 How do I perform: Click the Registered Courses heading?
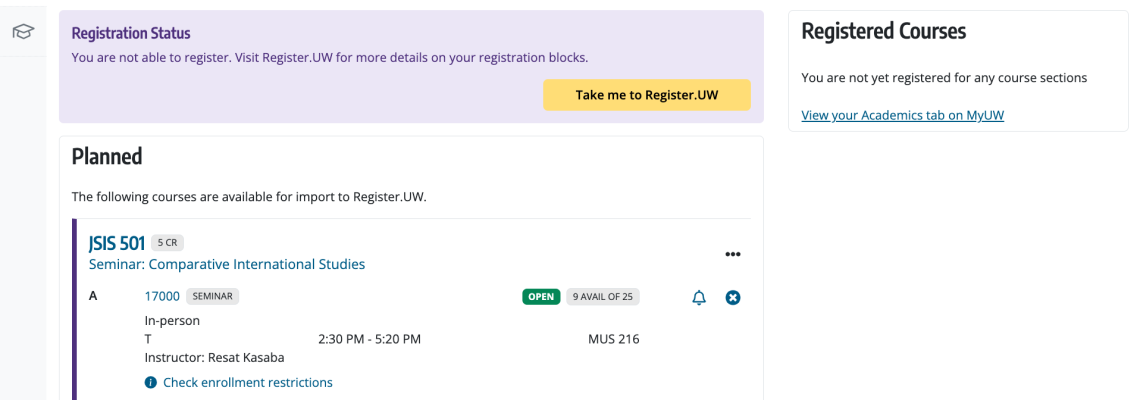click(883, 31)
